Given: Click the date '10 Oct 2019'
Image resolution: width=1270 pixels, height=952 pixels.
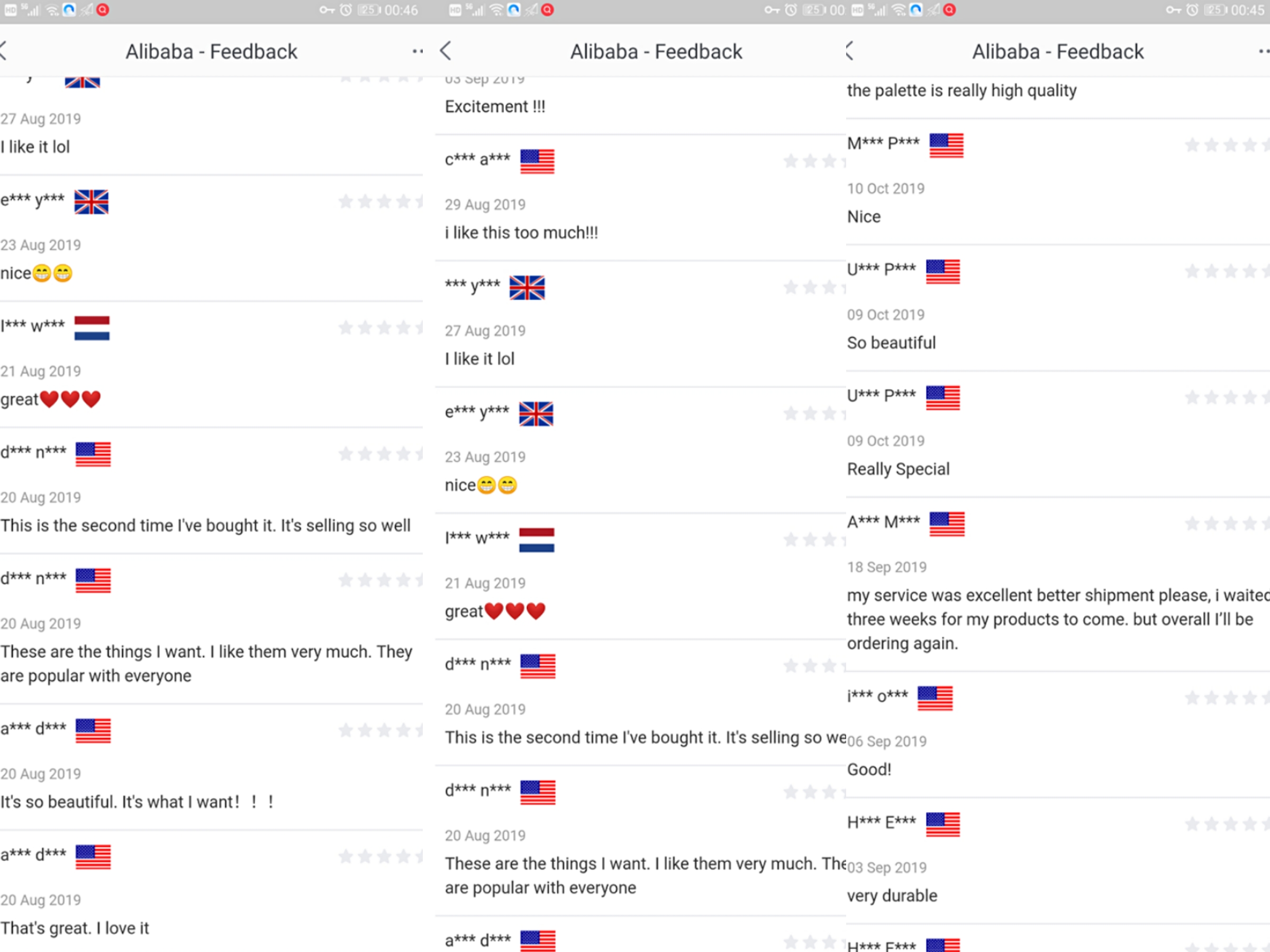Looking at the screenshot, I should click(x=885, y=189).
